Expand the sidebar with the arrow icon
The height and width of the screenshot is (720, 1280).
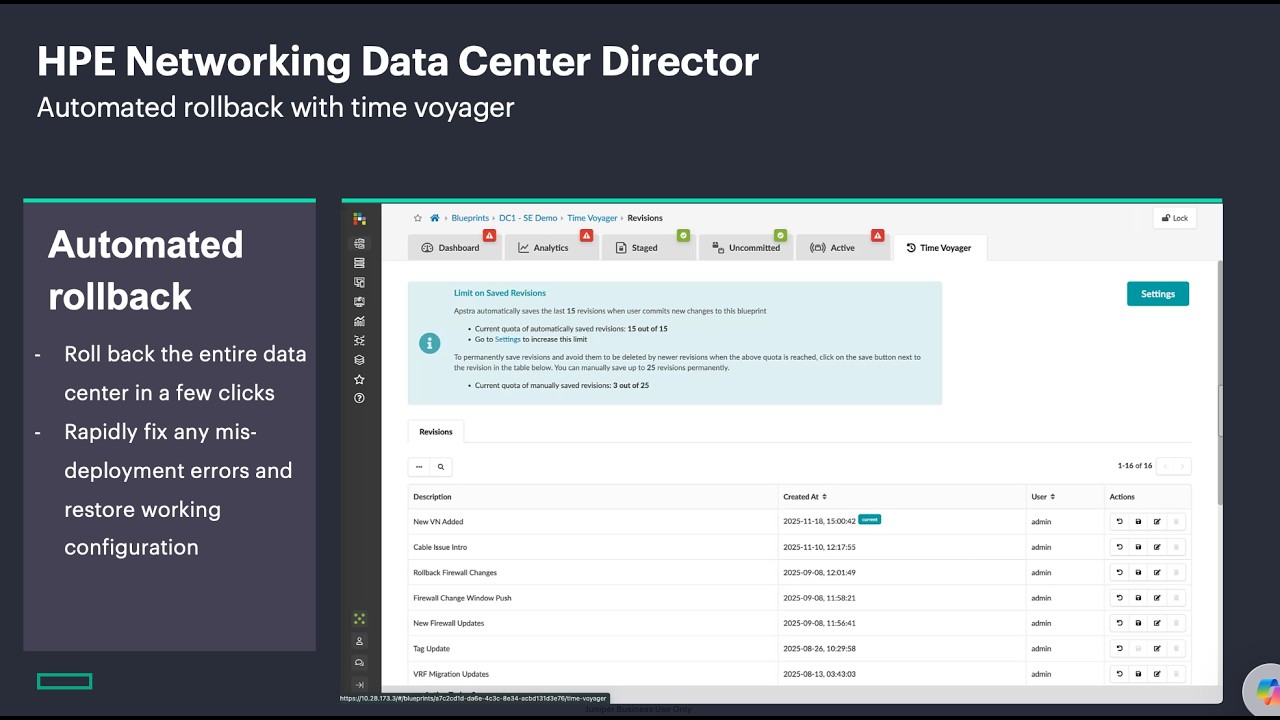pos(360,685)
